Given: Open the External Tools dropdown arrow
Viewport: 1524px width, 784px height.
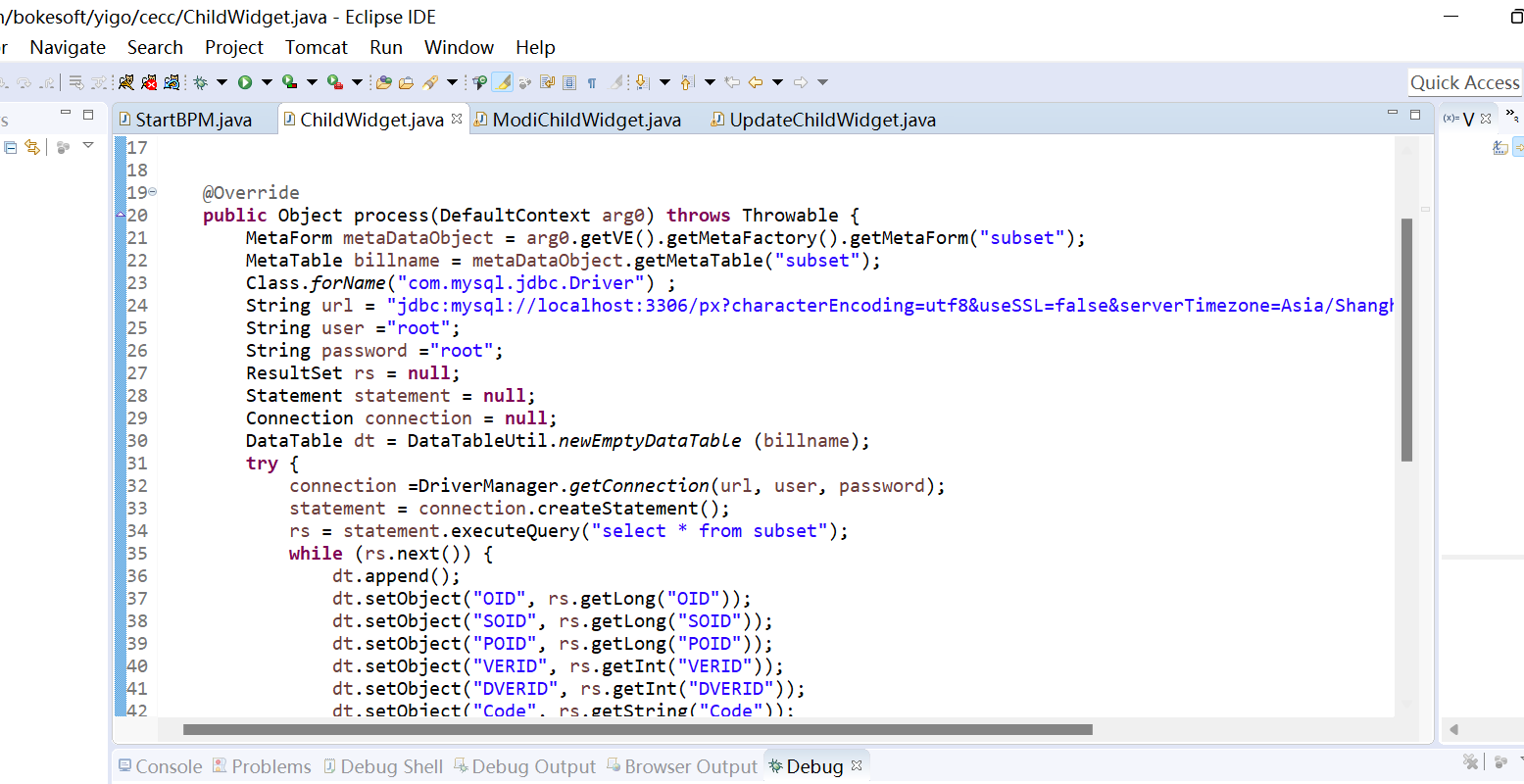Looking at the screenshot, I should [x=357, y=82].
